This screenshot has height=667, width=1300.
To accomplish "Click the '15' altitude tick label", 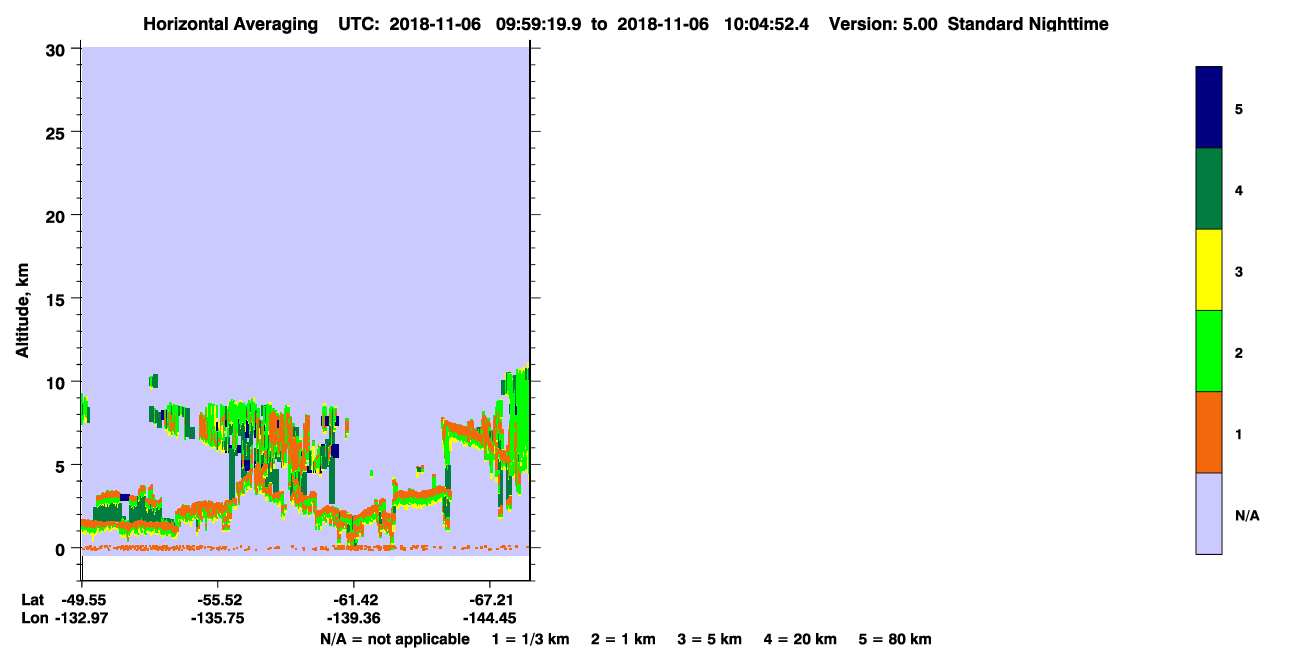I will [58, 299].
